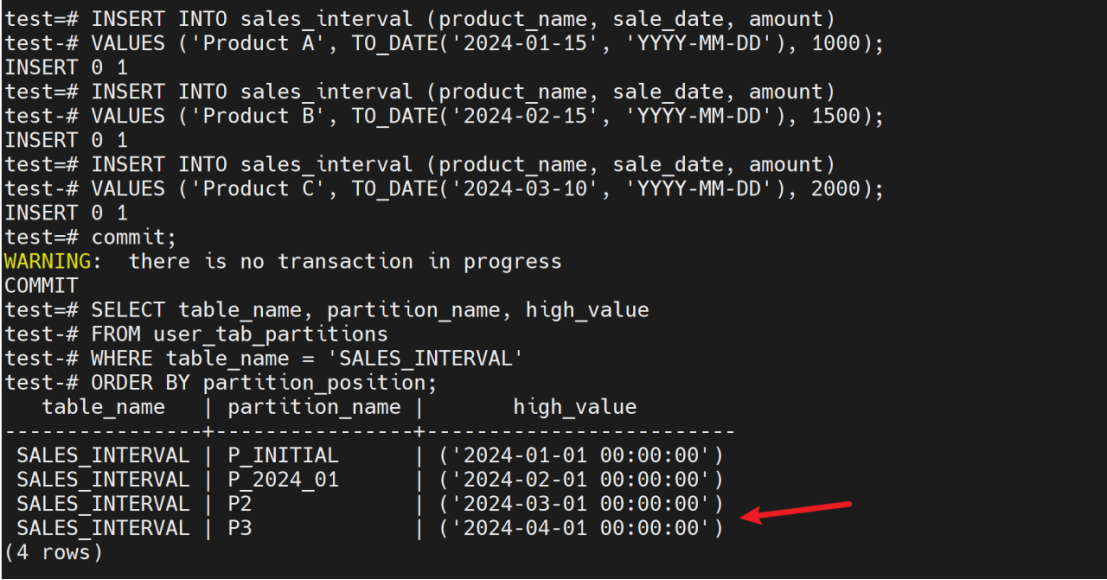
Task: Click the '2024-04-01 00:00:00' high value
Action: click(580, 528)
